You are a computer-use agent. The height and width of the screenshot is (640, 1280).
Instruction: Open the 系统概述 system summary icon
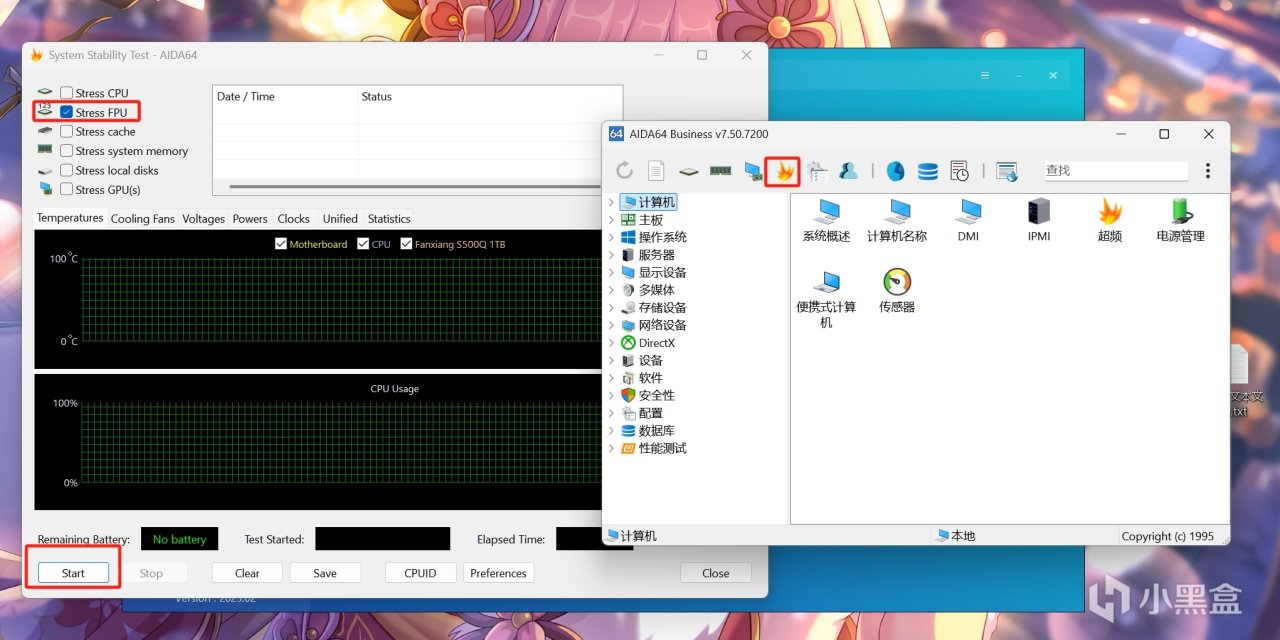[826, 212]
